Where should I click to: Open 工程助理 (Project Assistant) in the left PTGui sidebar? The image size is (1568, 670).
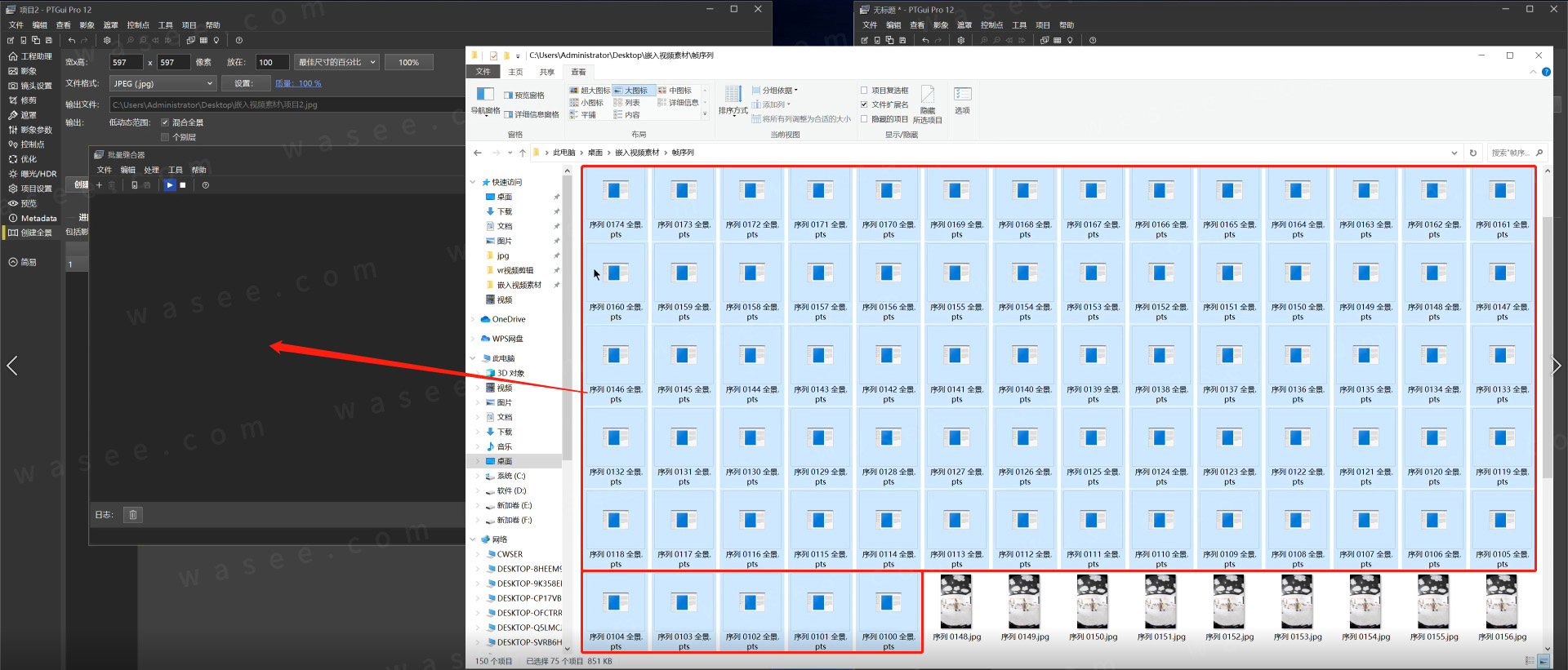point(30,56)
